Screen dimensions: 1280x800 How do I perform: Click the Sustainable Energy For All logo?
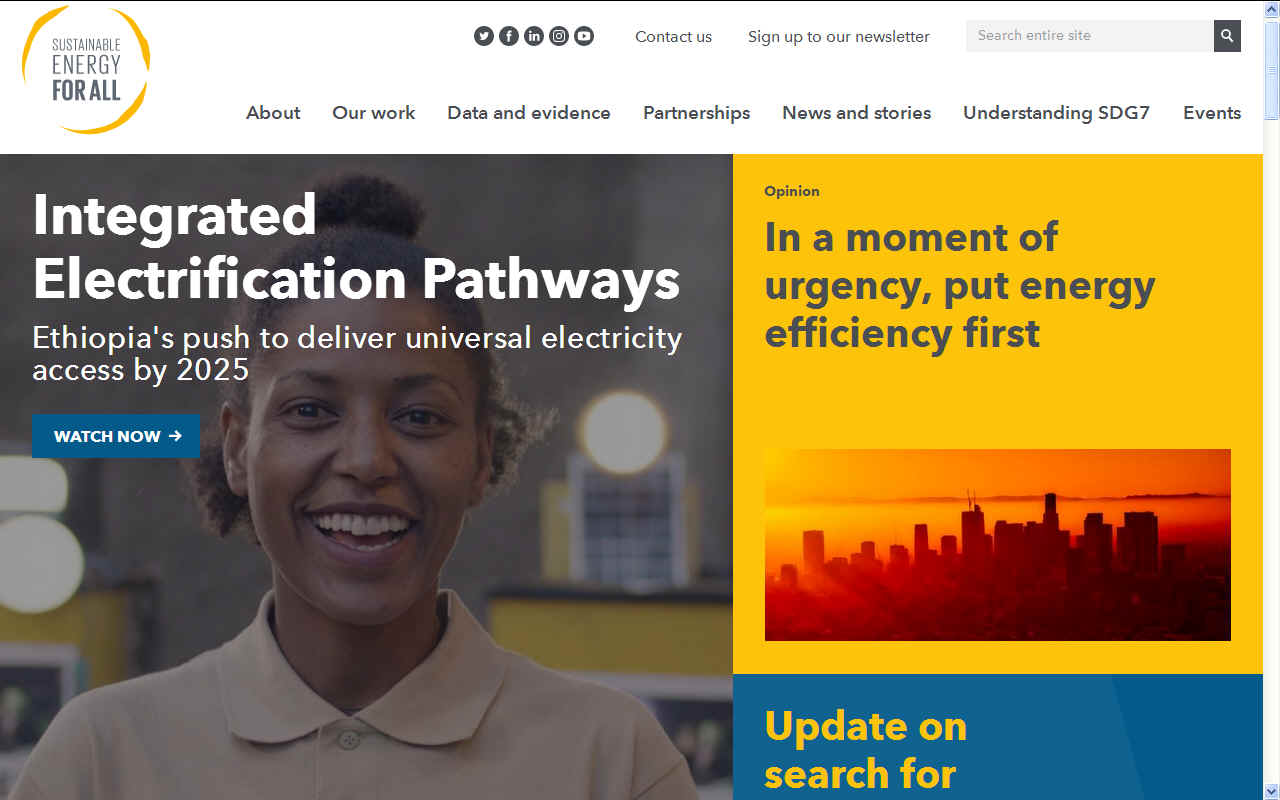coord(86,70)
